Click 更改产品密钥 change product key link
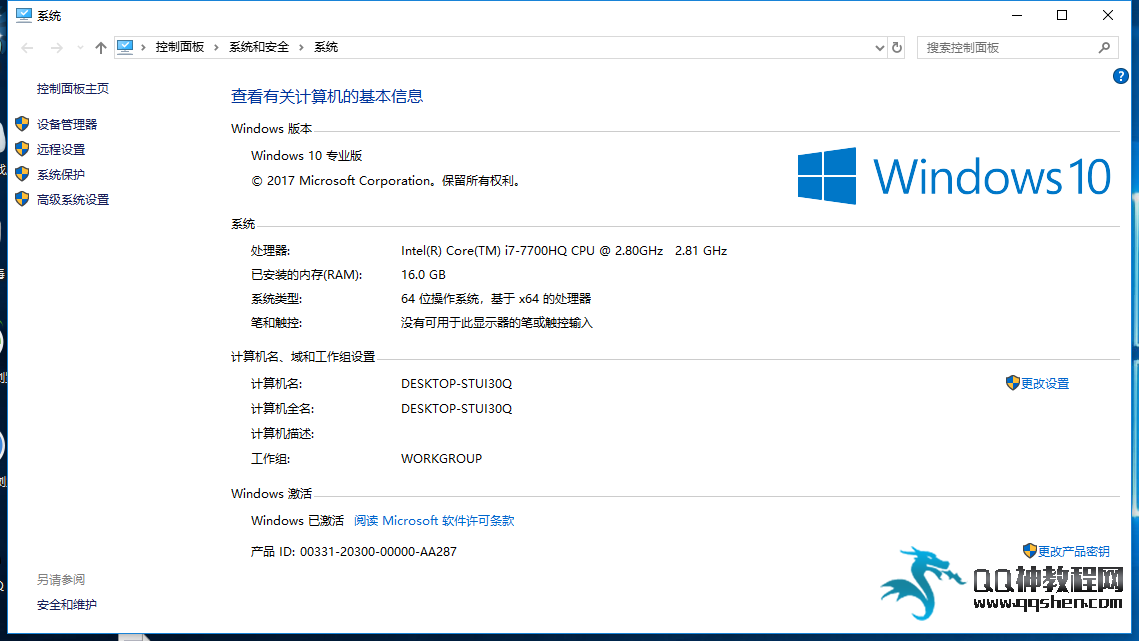The image size is (1139, 641). (1073, 552)
